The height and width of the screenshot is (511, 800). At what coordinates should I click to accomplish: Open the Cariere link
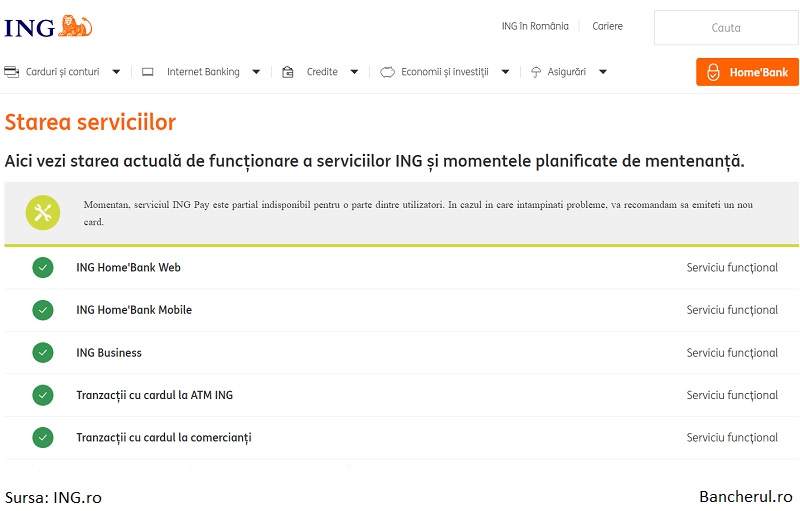(607, 26)
